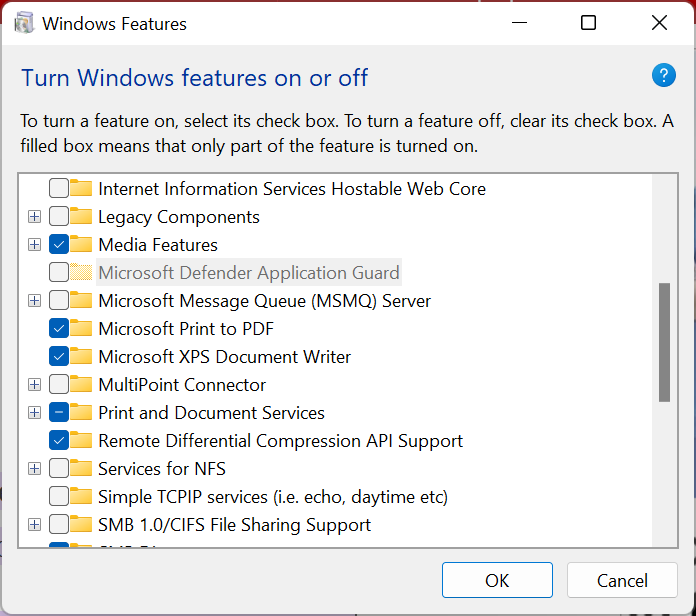
Task: Select Internet Information Services Hostable Web Core item
Action: [x=292, y=189]
